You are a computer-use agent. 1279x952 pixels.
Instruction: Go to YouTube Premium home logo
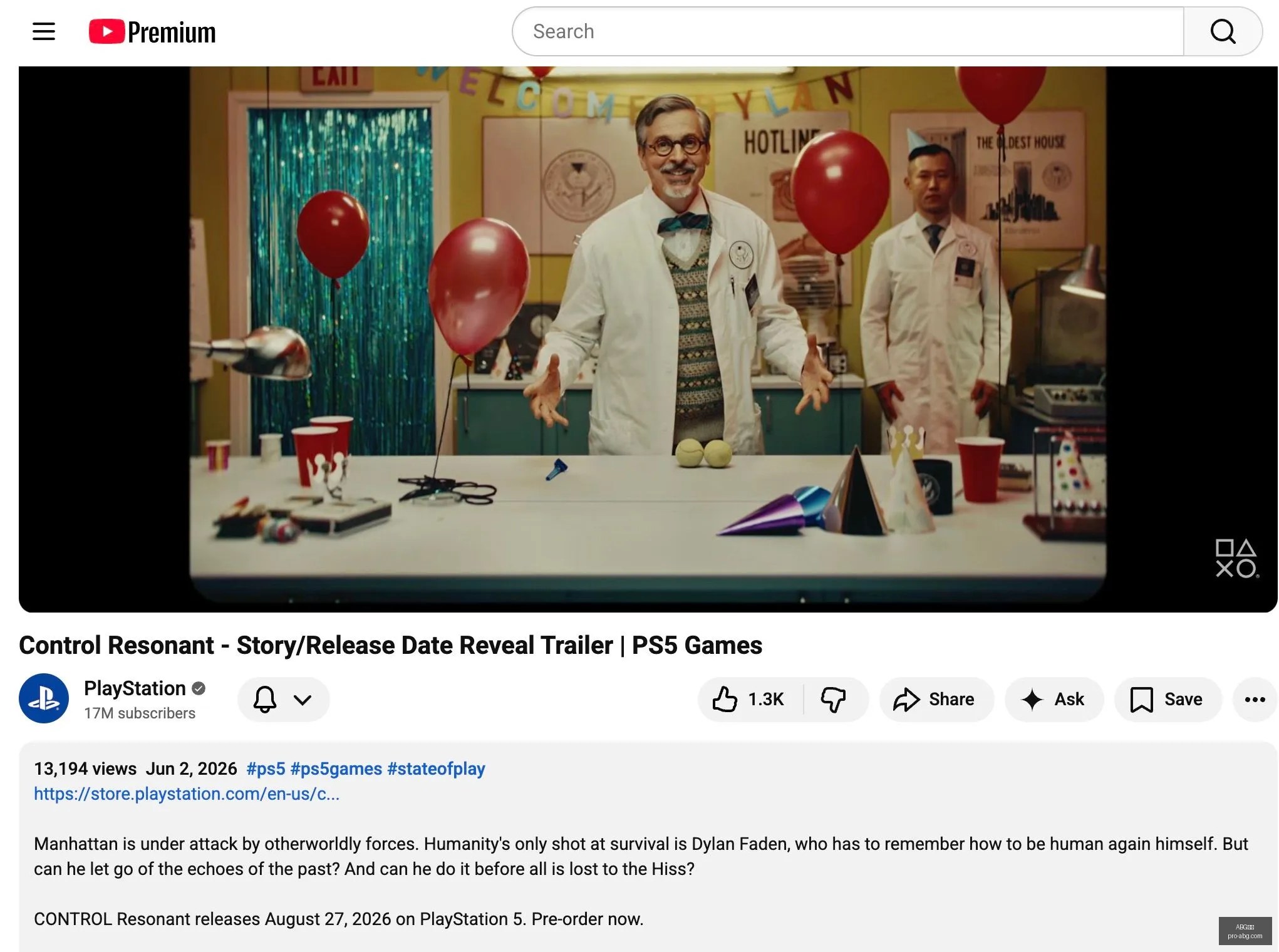tap(152, 32)
